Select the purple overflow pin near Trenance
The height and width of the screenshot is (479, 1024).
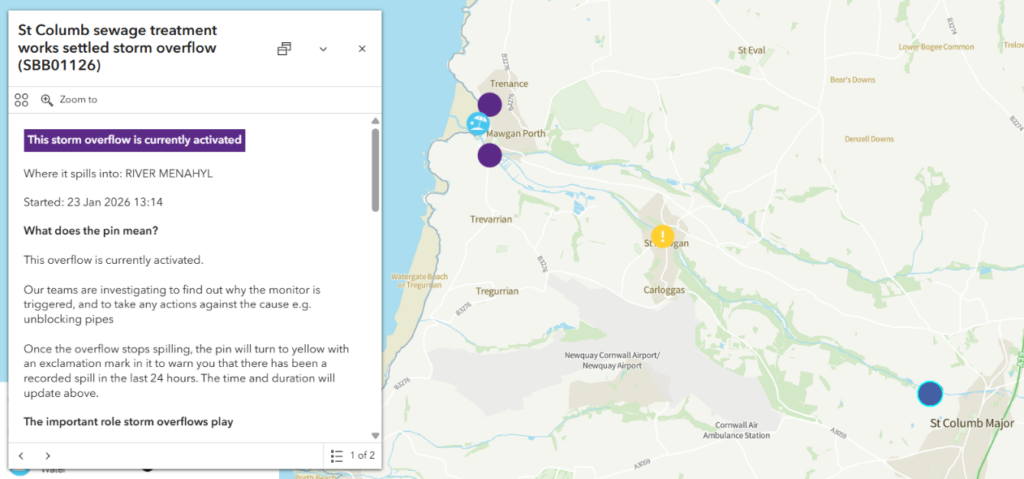pyautogui.click(x=489, y=104)
